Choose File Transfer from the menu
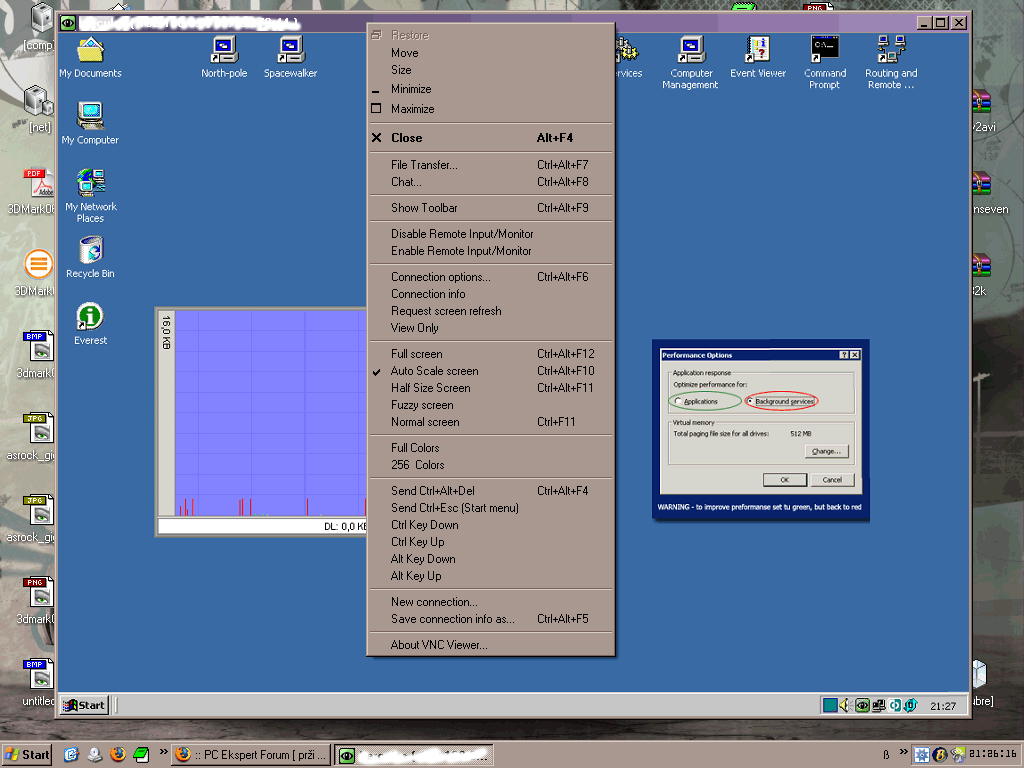1024x768 pixels. [x=424, y=165]
